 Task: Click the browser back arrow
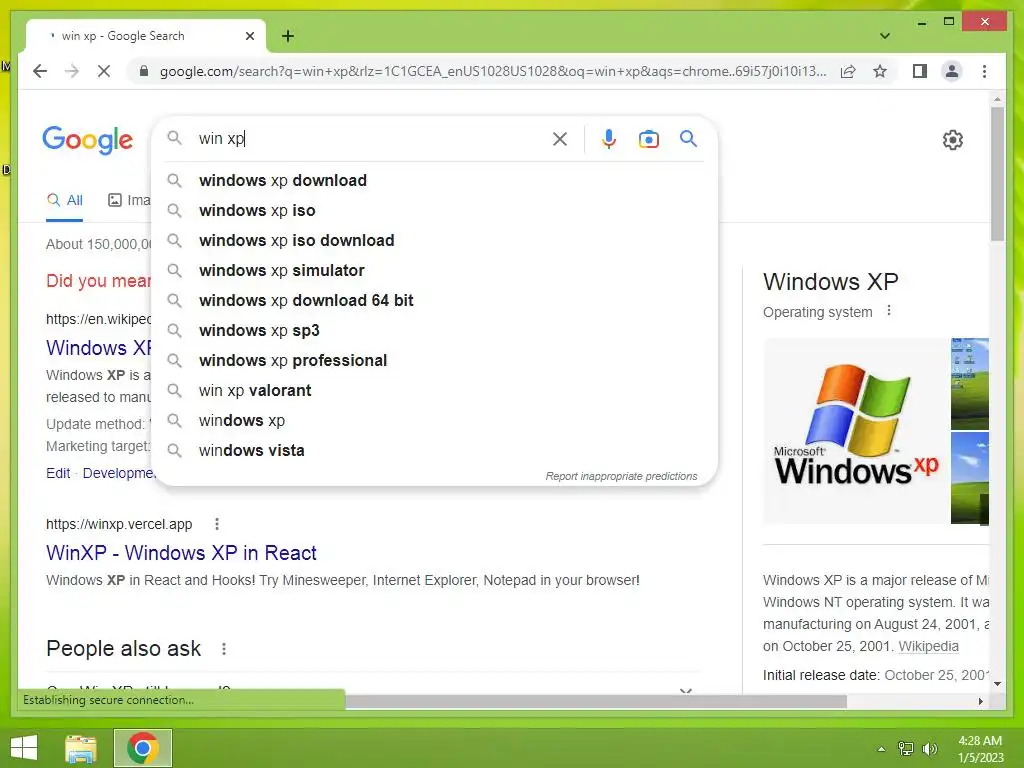40,71
